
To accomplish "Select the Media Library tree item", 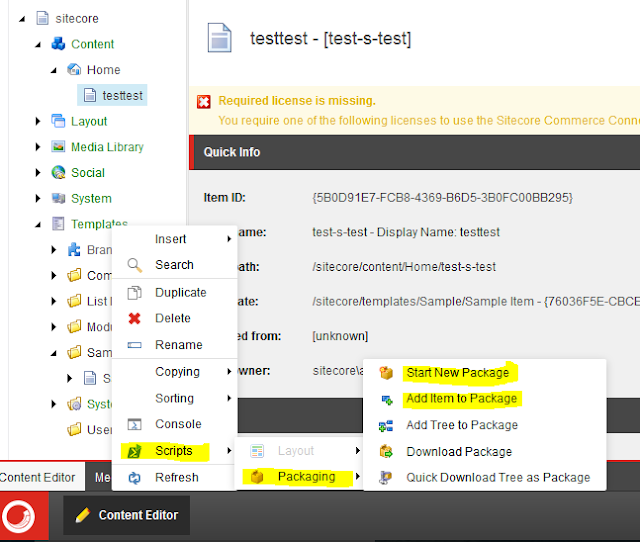I will 107,147.
